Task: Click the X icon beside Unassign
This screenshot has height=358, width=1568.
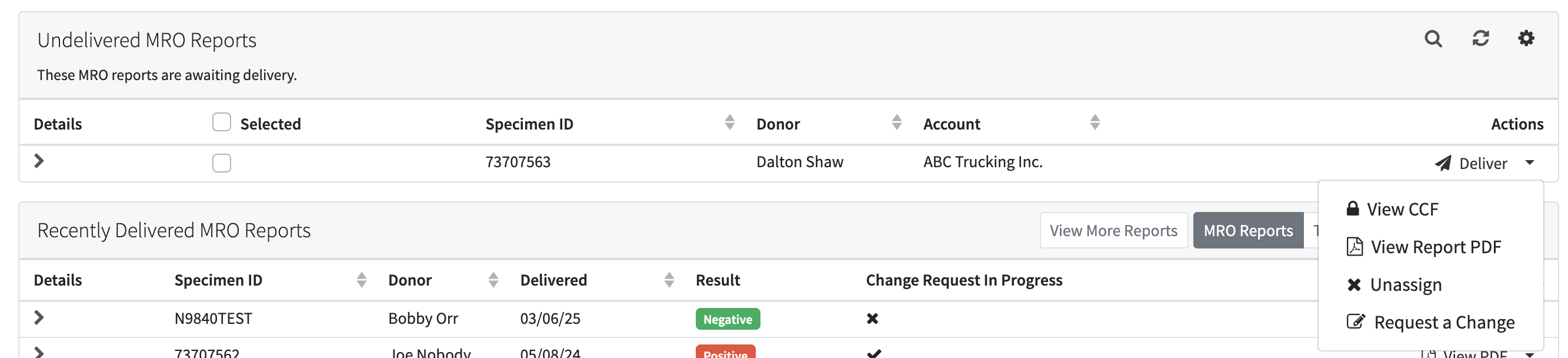Action: click(x=1354, y=284)
